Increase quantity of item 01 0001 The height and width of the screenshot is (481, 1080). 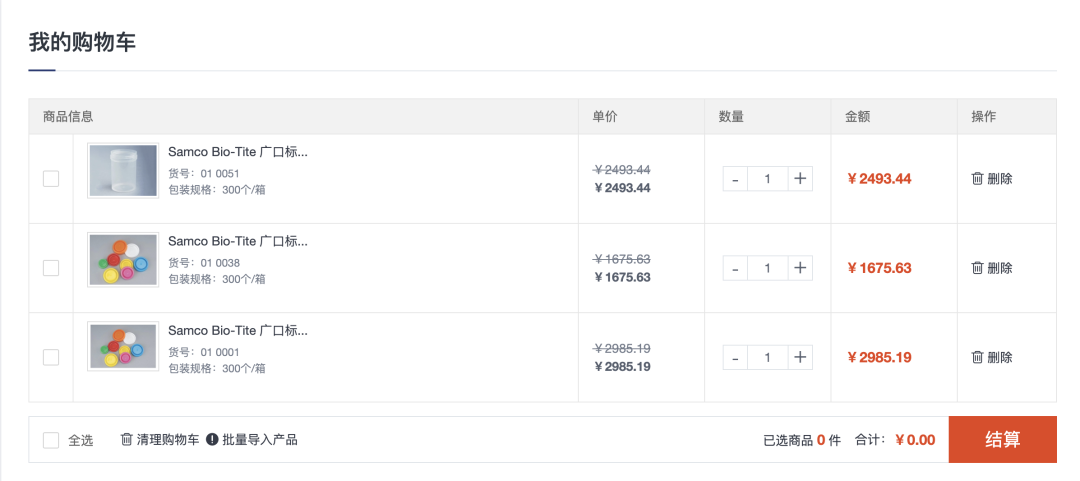pyautogui.click(x=800, y=357)
